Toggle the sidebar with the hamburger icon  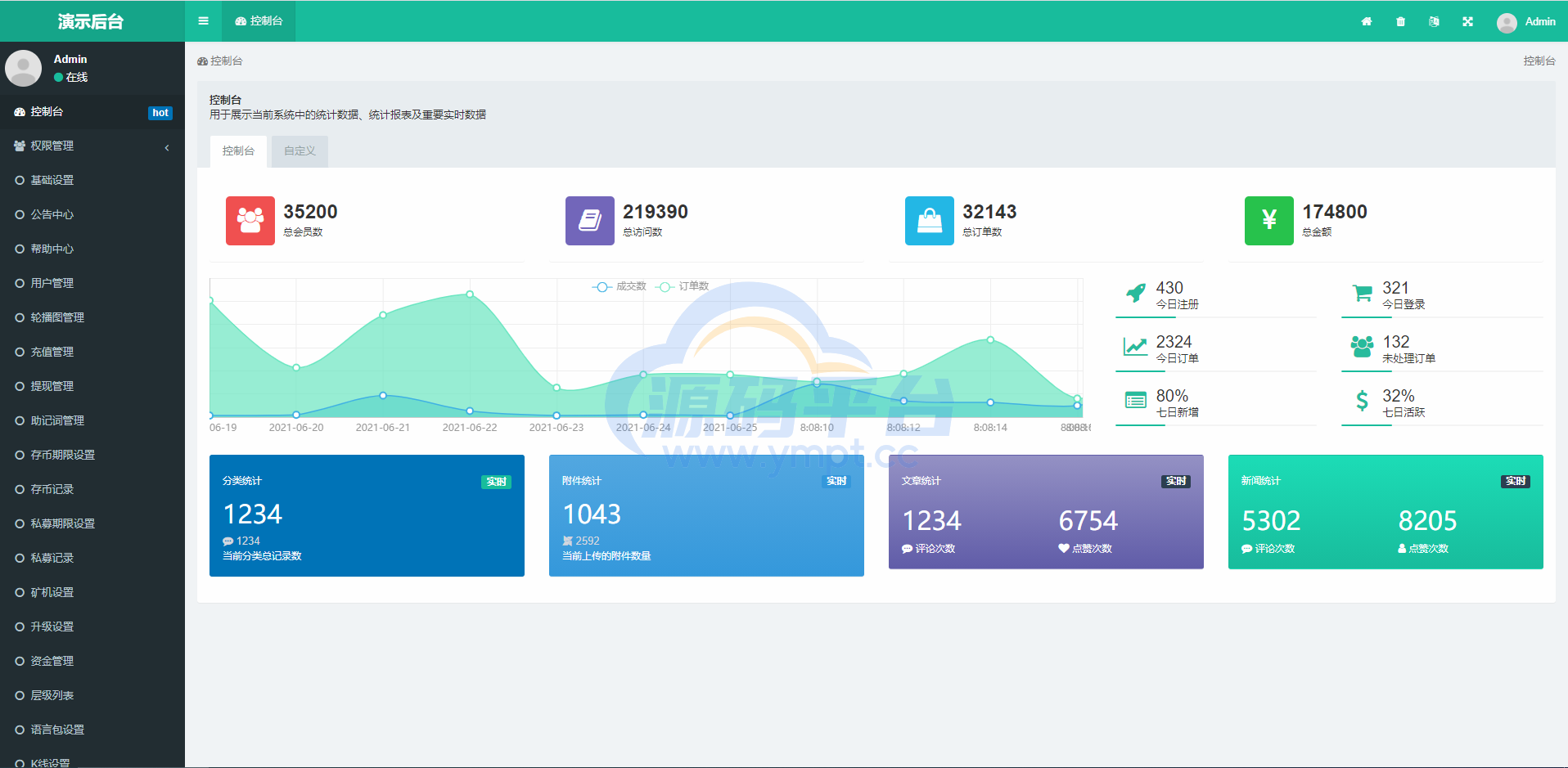pos(203,21)
